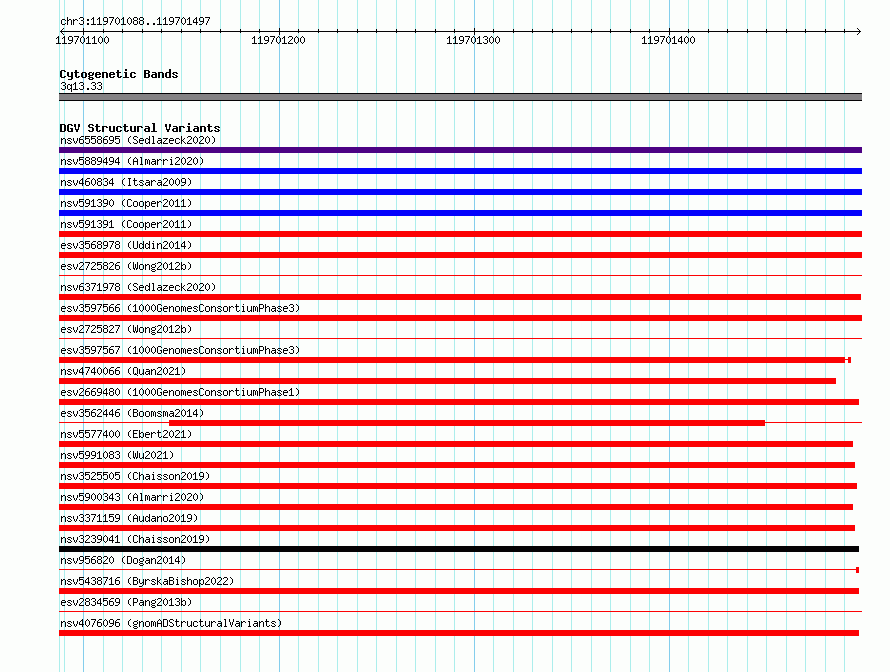890x672 pixels.
Task: Open nsv5438716 (ByrskaBishop2022) label
Action: pos(147,581)
